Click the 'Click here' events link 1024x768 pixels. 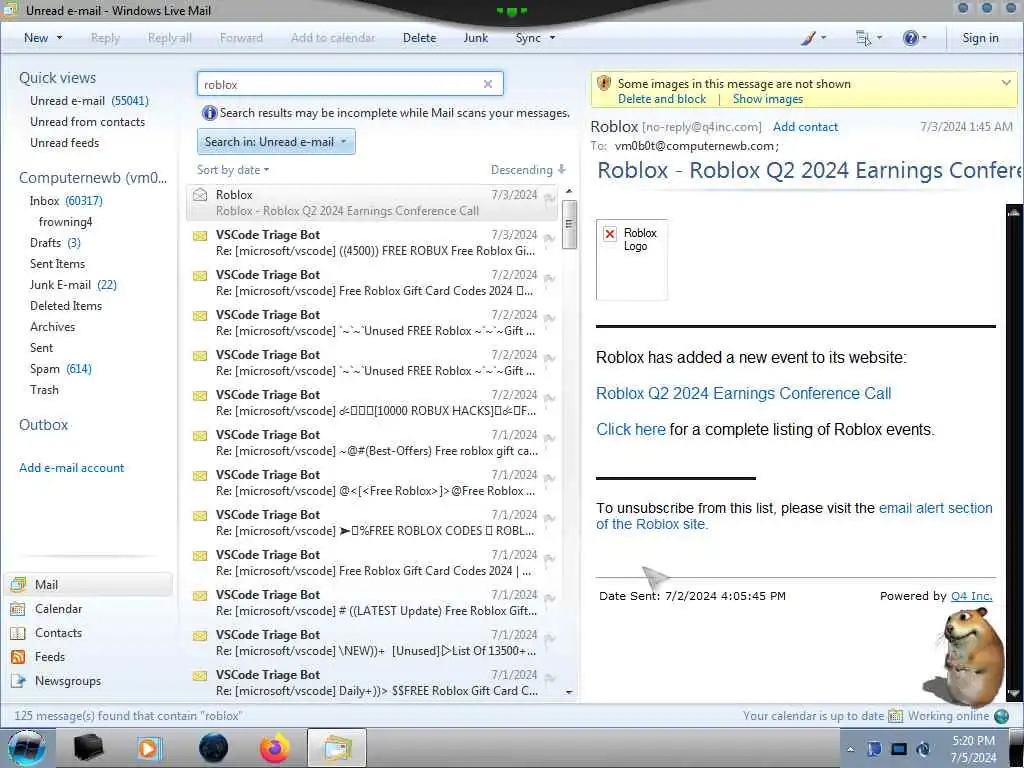coord(630,429)
